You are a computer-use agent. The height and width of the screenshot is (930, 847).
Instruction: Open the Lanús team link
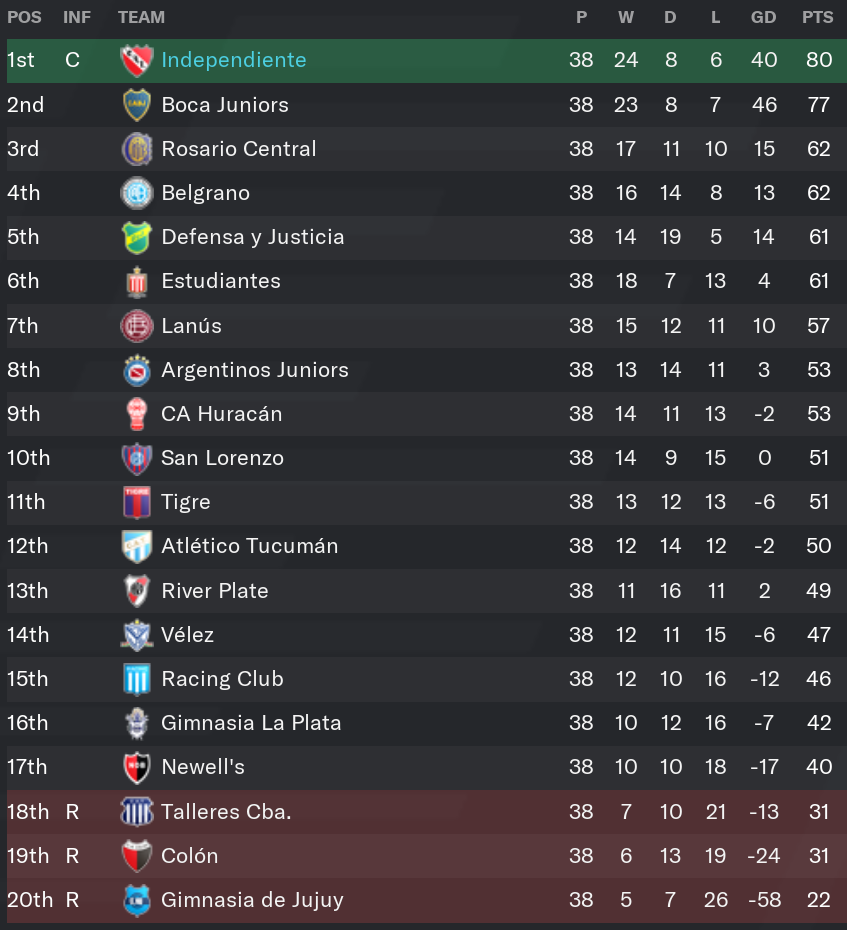point(192,326)
